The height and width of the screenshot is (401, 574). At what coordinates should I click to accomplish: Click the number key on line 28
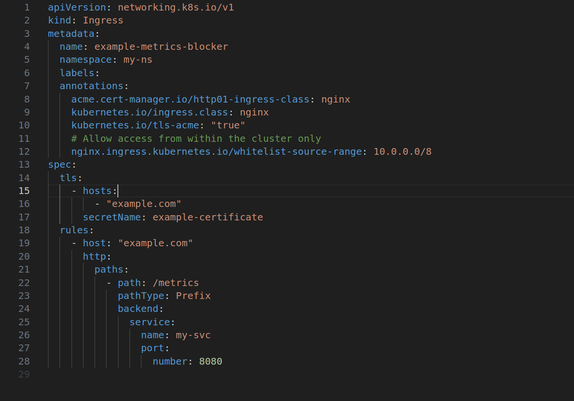click(x=170, y=361)
